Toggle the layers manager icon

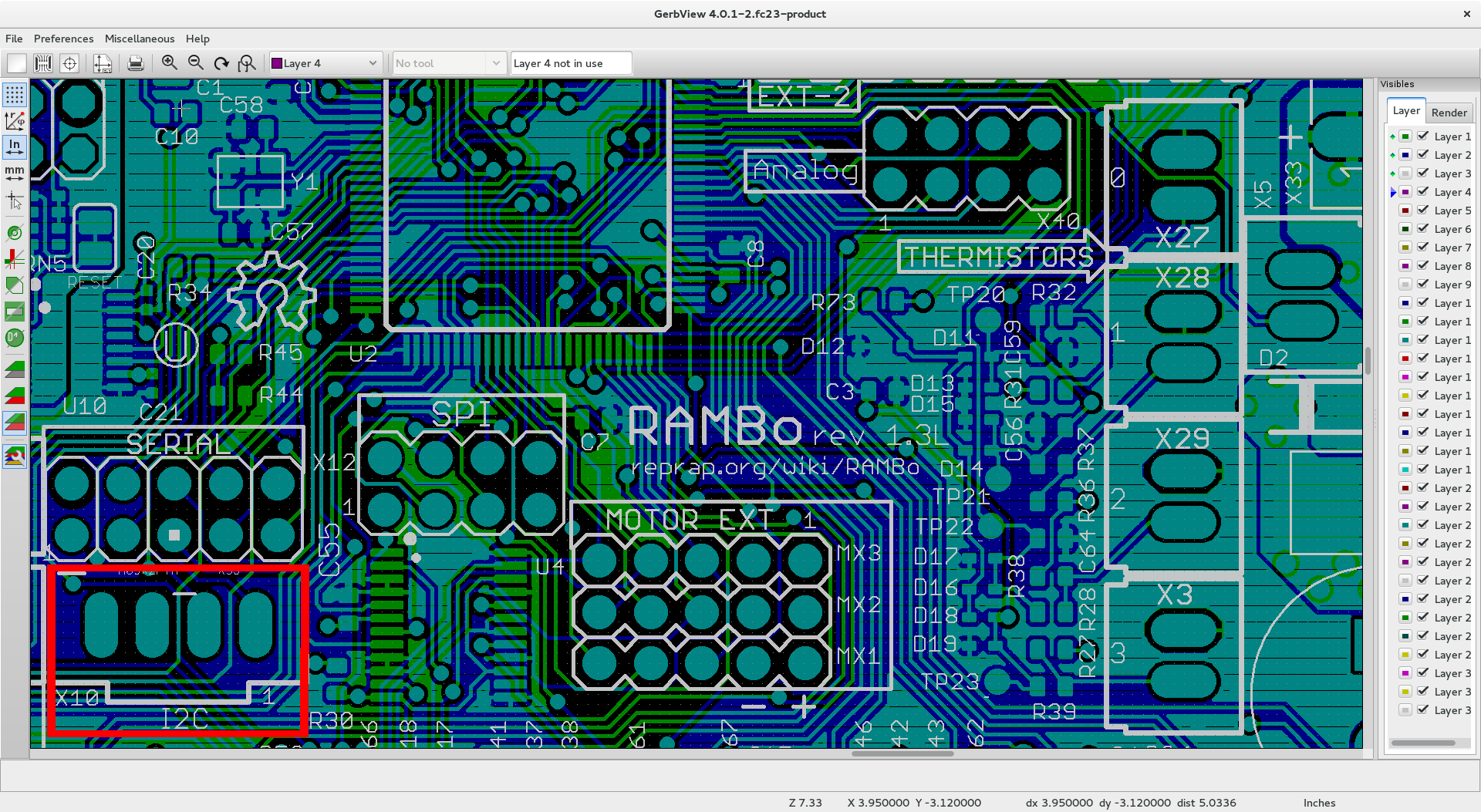pos(15,457)
